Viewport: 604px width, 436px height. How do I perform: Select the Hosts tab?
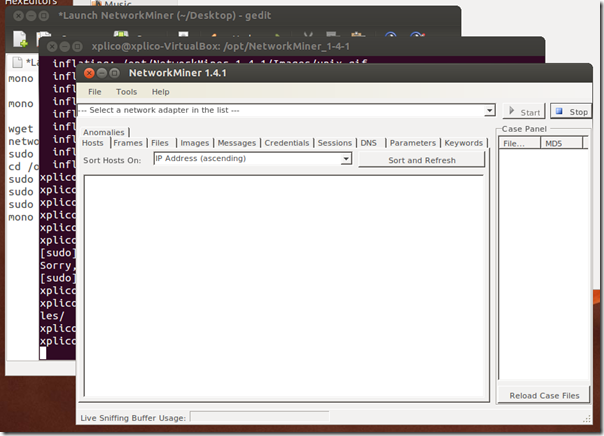pyautogui.click(x=93, y=143)
